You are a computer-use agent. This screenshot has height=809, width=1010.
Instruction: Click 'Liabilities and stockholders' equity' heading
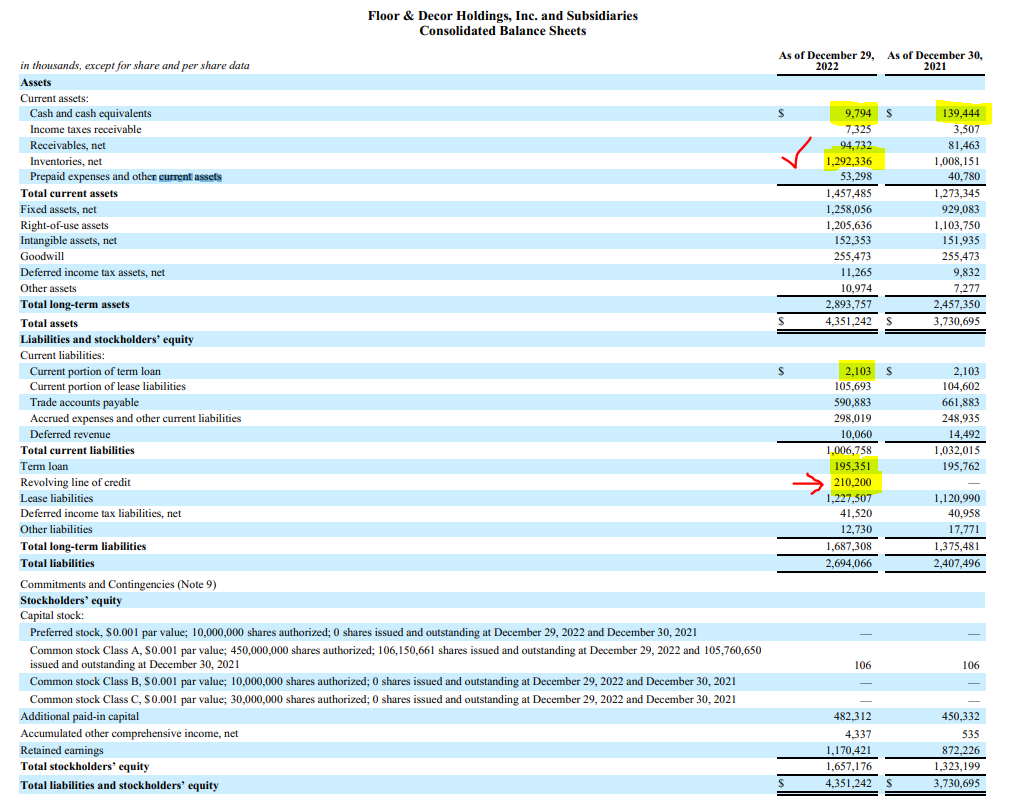tap(107, 339)
